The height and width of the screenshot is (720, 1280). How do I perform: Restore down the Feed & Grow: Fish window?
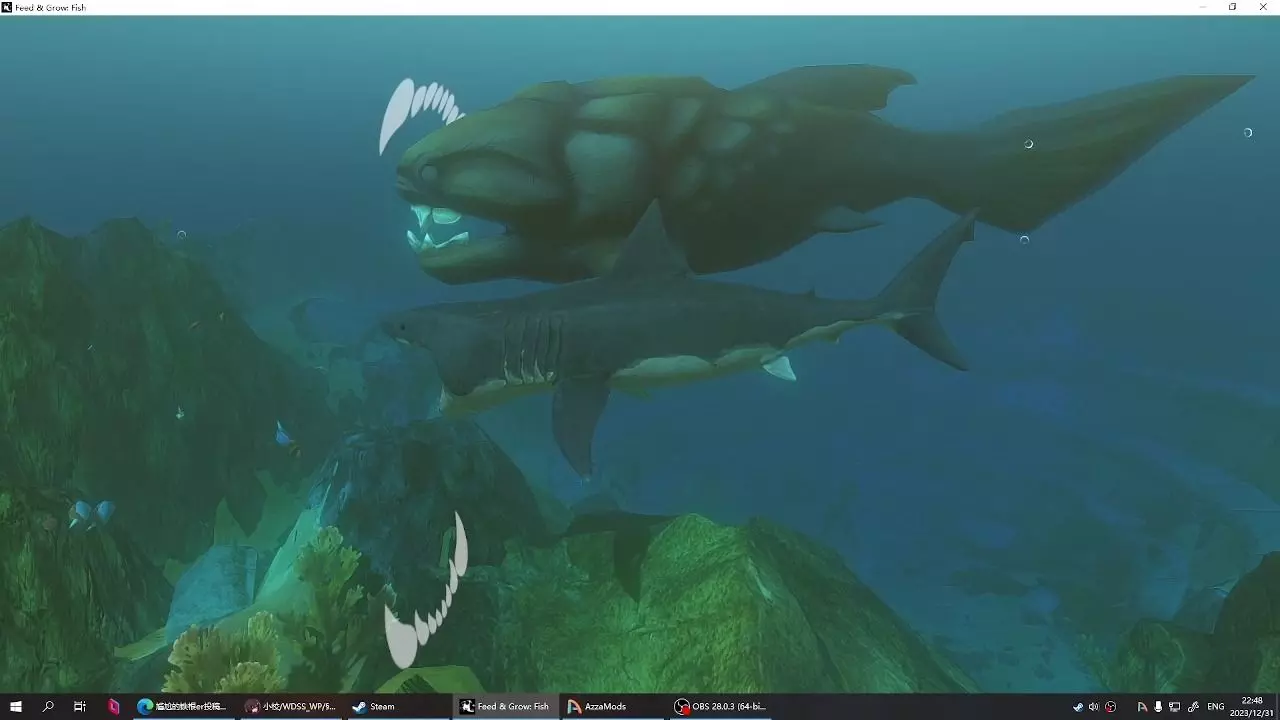click(1233, 7)
